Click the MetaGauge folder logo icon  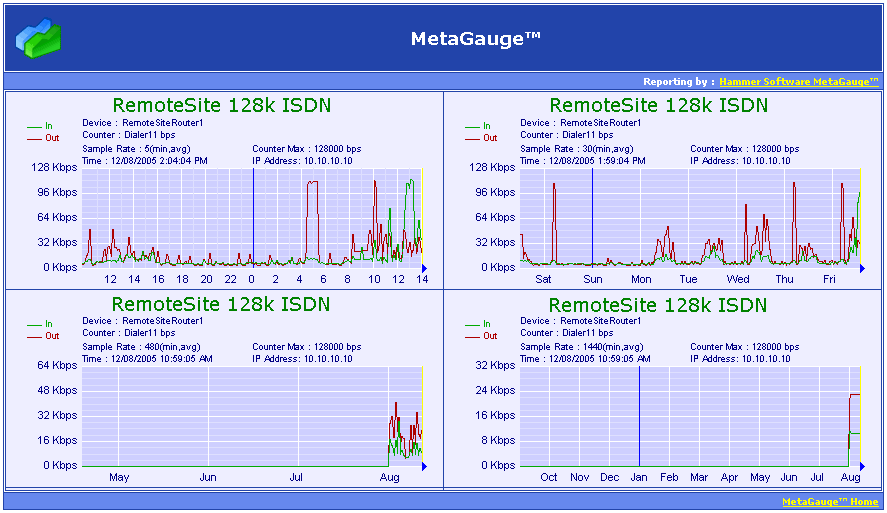(x=38, y=38)
